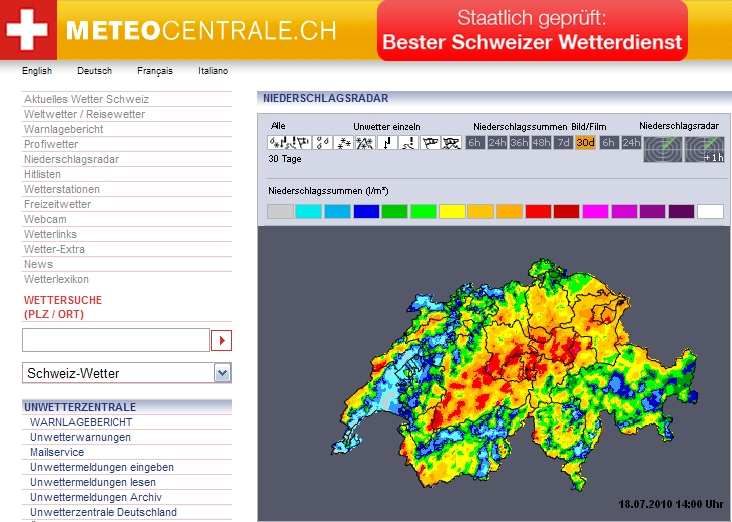The image size is (732, 522).
Task: Select the highlighted 30d precipitation sum
Action: (x=585, y=142)
